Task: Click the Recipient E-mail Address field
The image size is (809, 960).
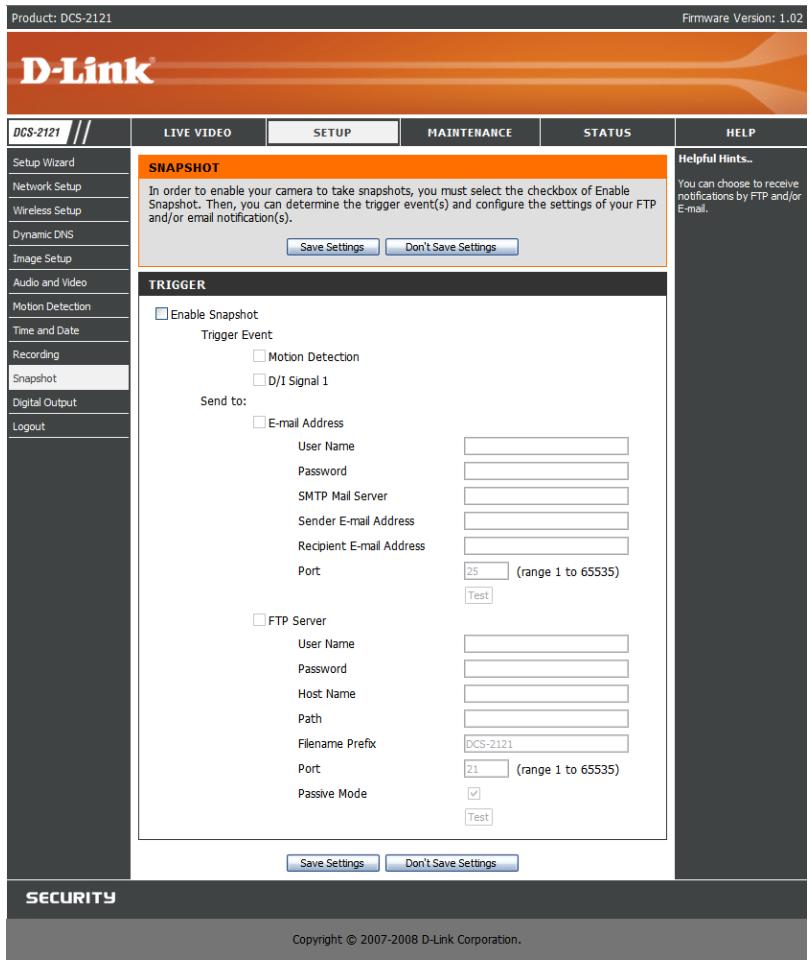Action: click(546, 546)
